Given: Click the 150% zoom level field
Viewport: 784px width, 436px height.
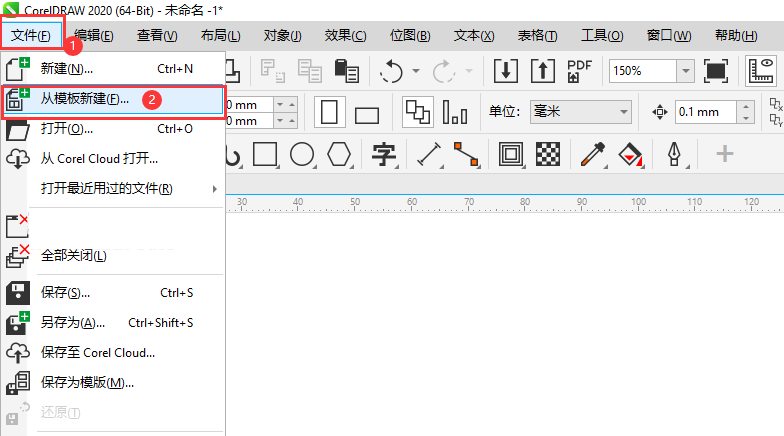Looking at the screenshot, I should click(x=643, y=70).
